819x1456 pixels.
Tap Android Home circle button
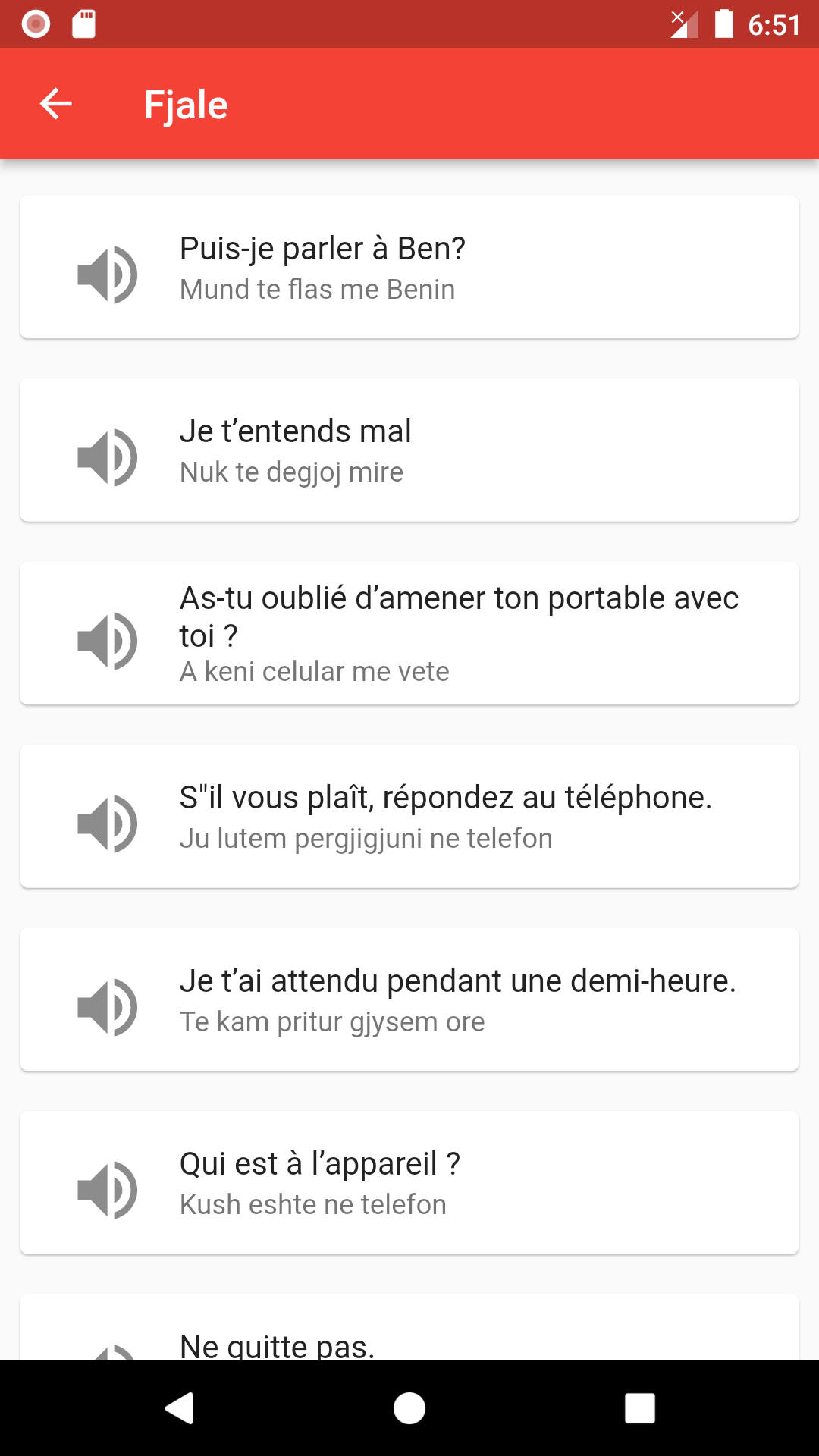coord(409,1408)
